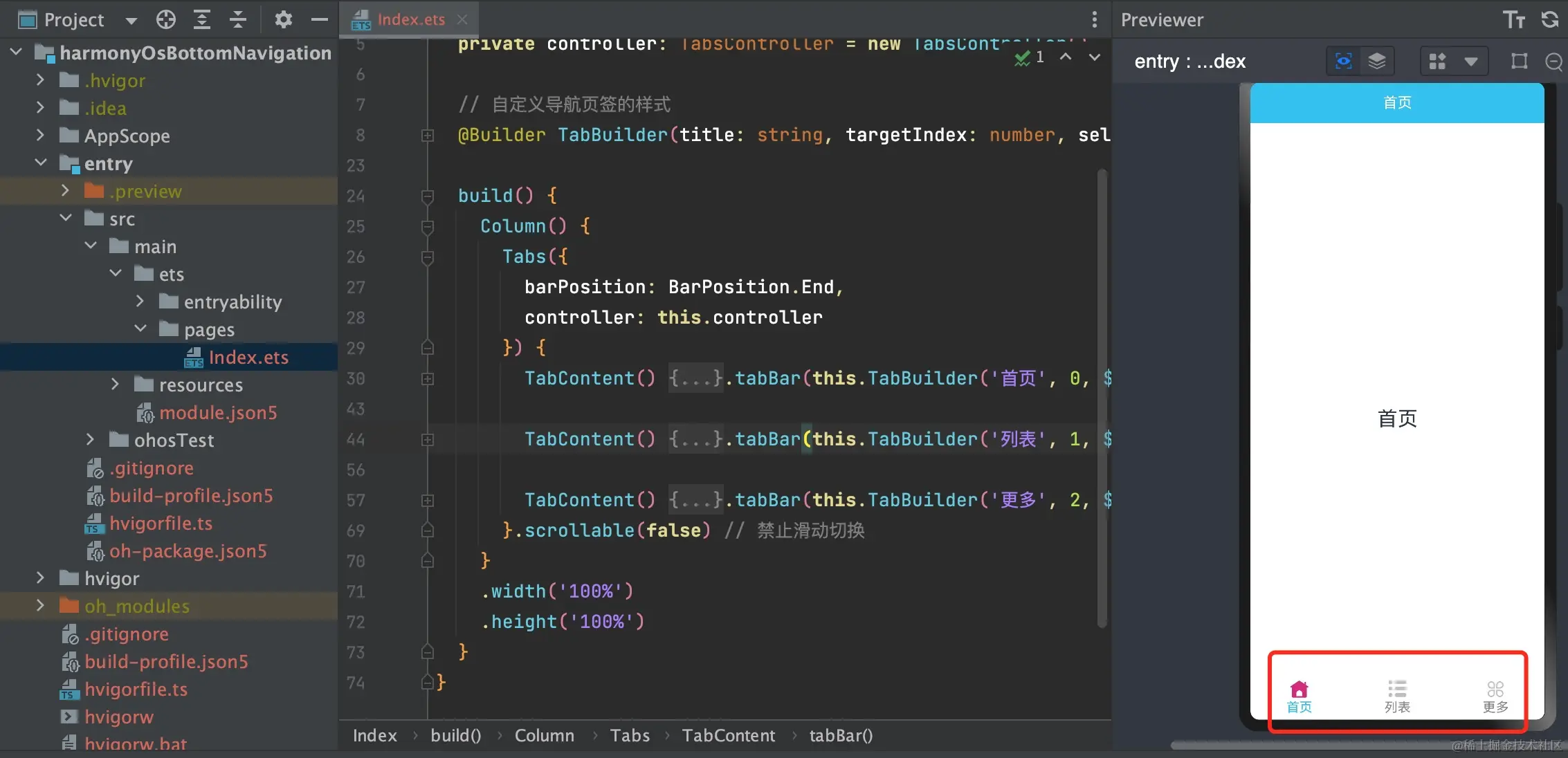
Task: Click the Previewer zoom out magnifier
Action: [1553, 62]
